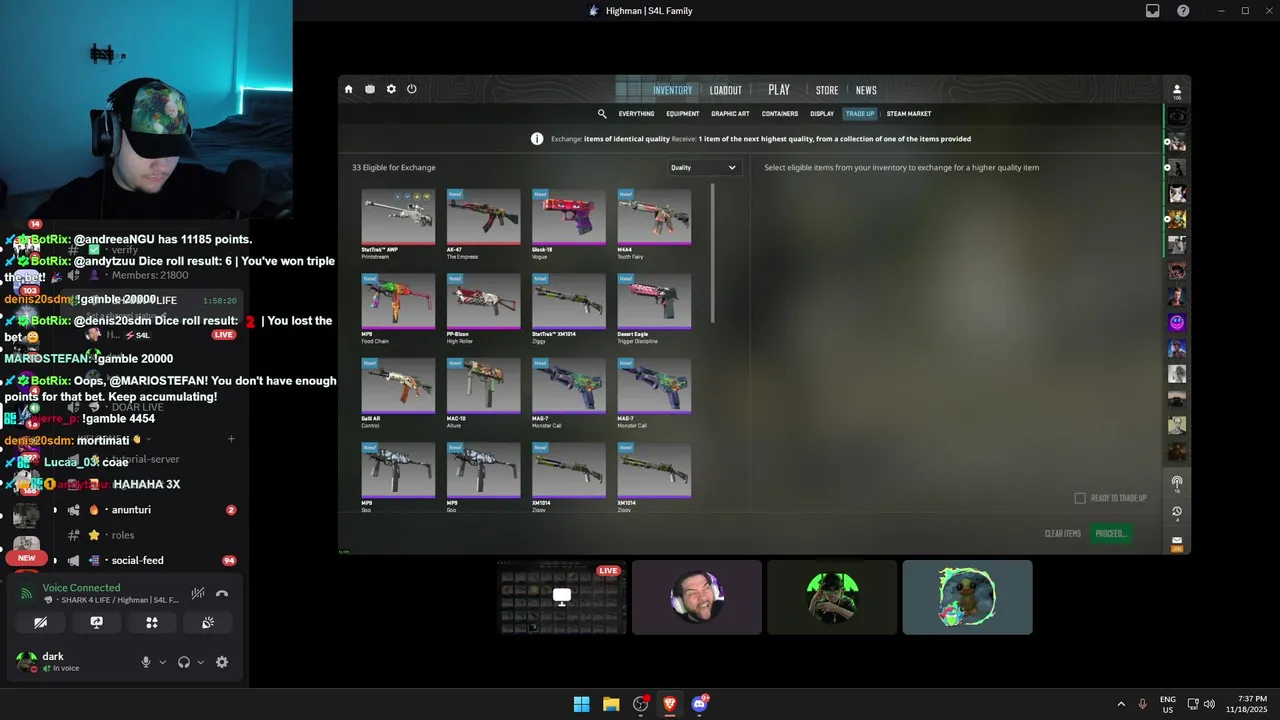This screenshot has height=720, width=1280.
Task: Open the Discord soundboard
Action: click(208, 622)
